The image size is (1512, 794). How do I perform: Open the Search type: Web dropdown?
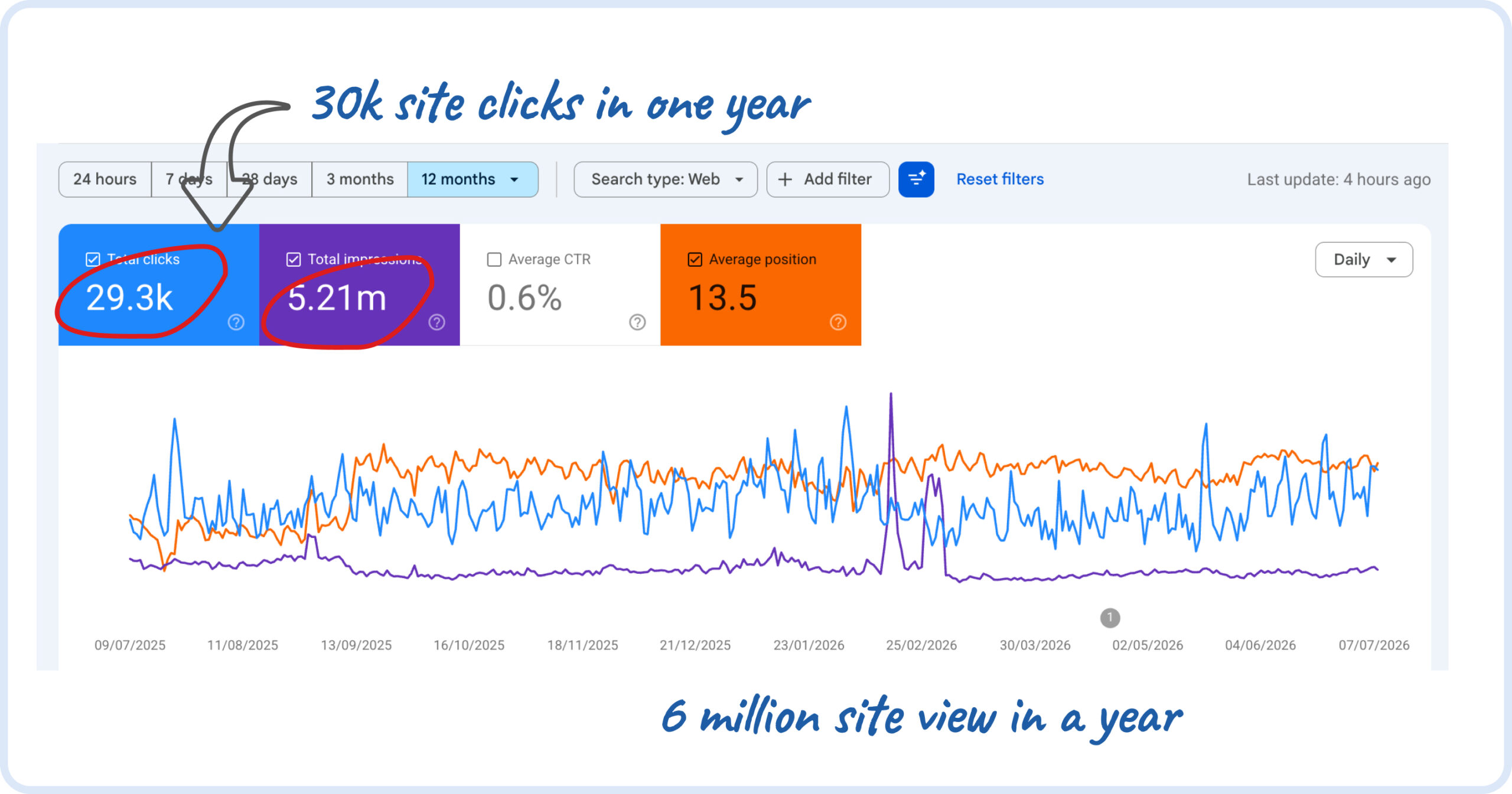tap(666, 179)
